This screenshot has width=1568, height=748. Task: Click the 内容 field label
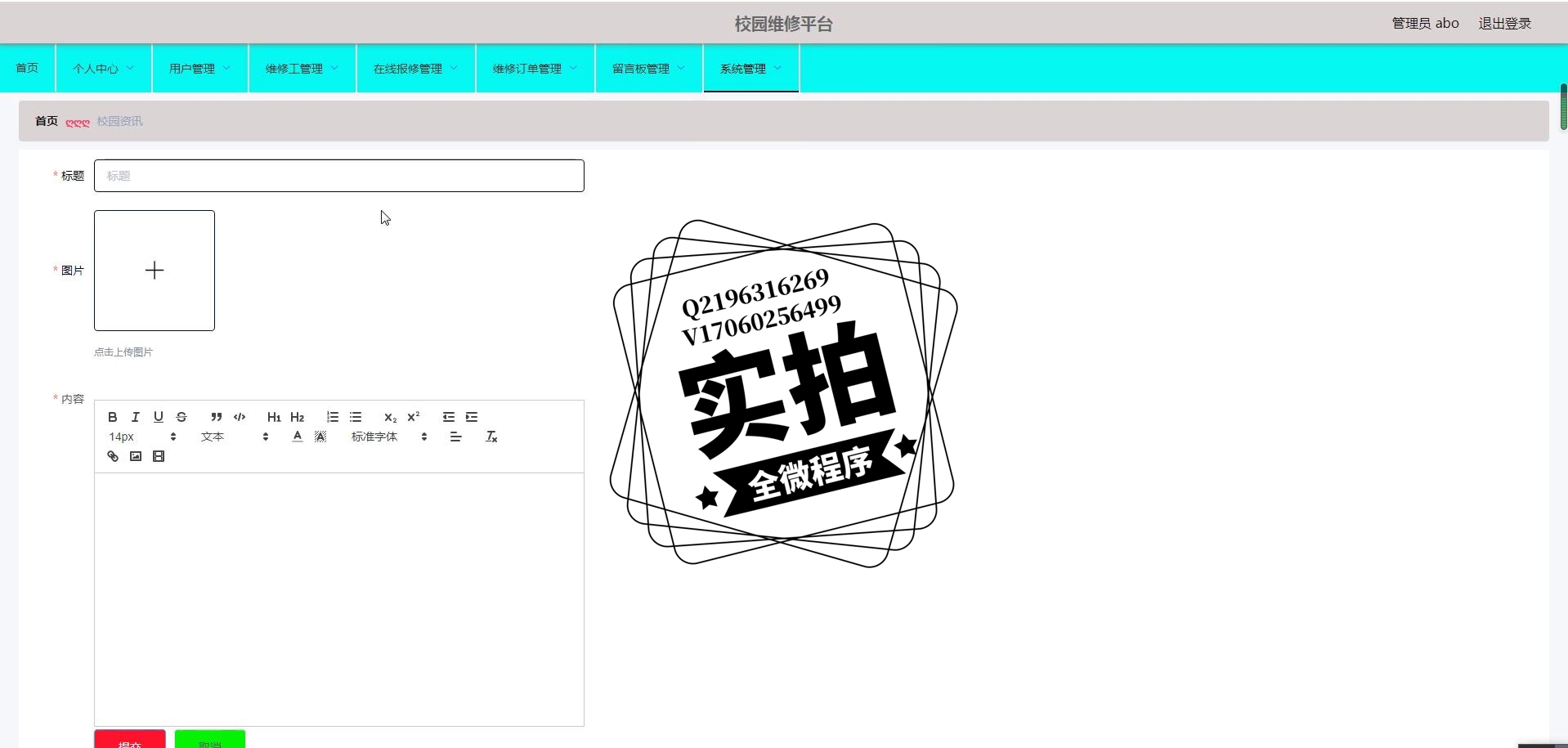pos(73,399)
